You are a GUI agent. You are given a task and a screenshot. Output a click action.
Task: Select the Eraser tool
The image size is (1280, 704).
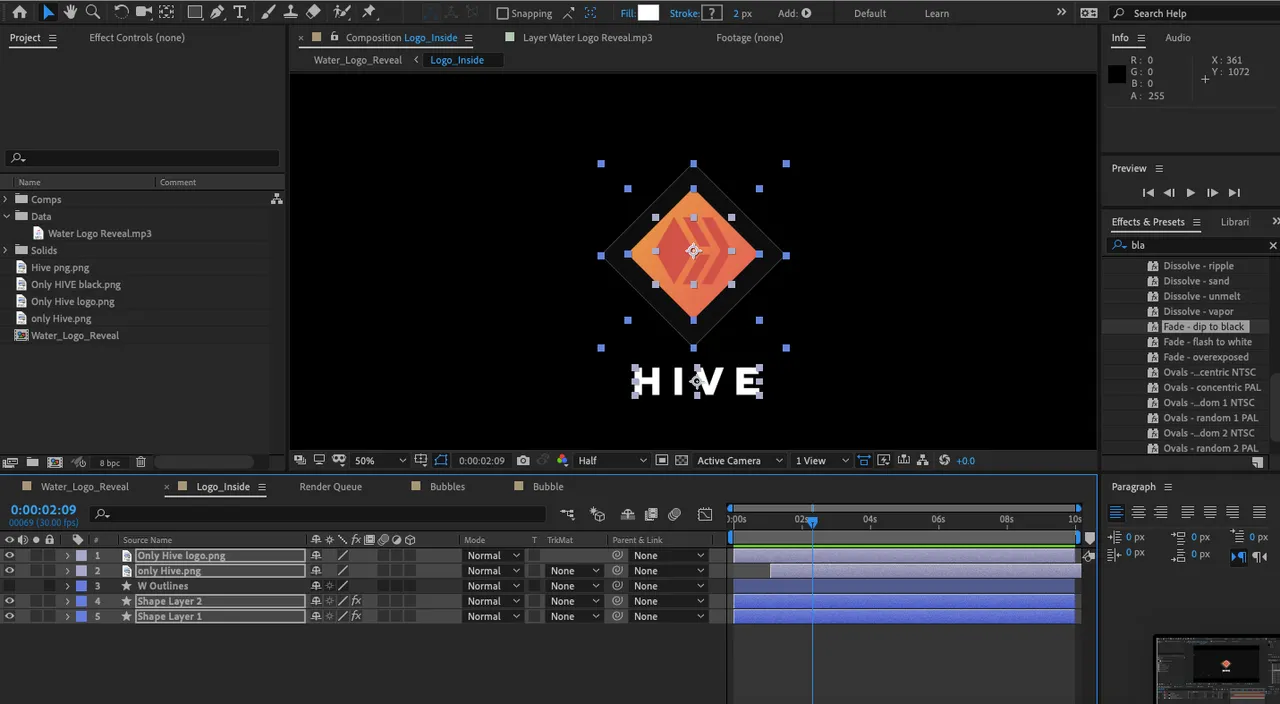point(313,13)
